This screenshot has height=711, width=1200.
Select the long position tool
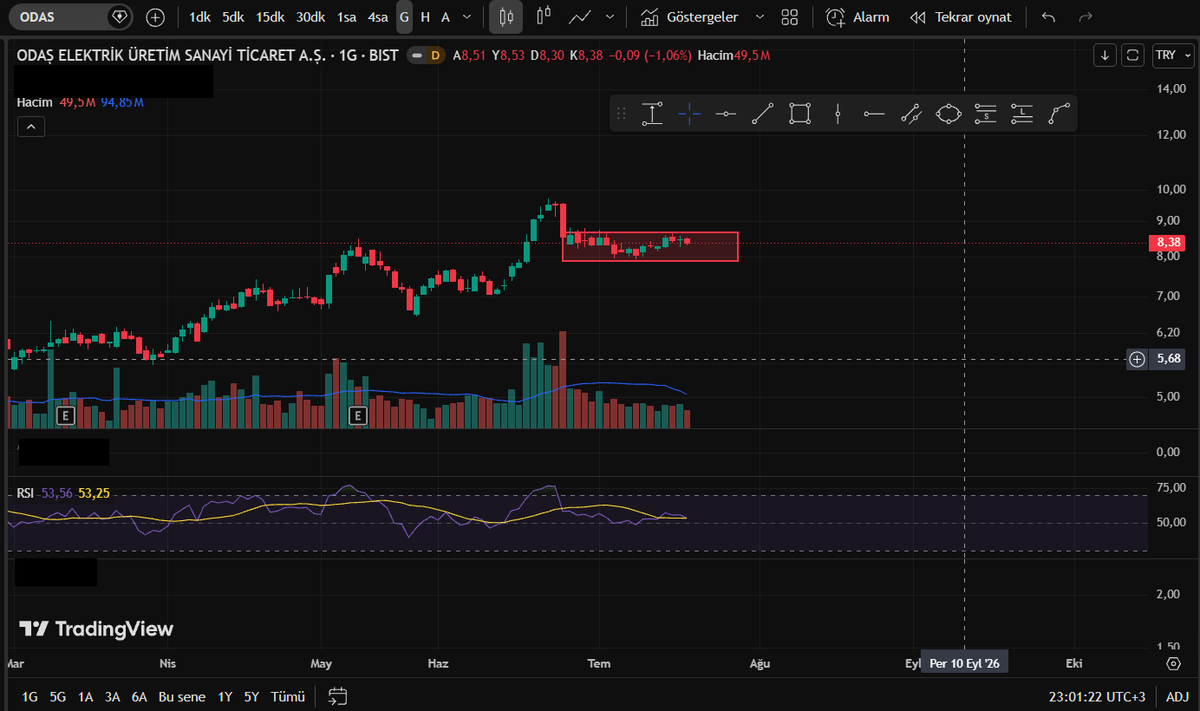[1021, 114]
